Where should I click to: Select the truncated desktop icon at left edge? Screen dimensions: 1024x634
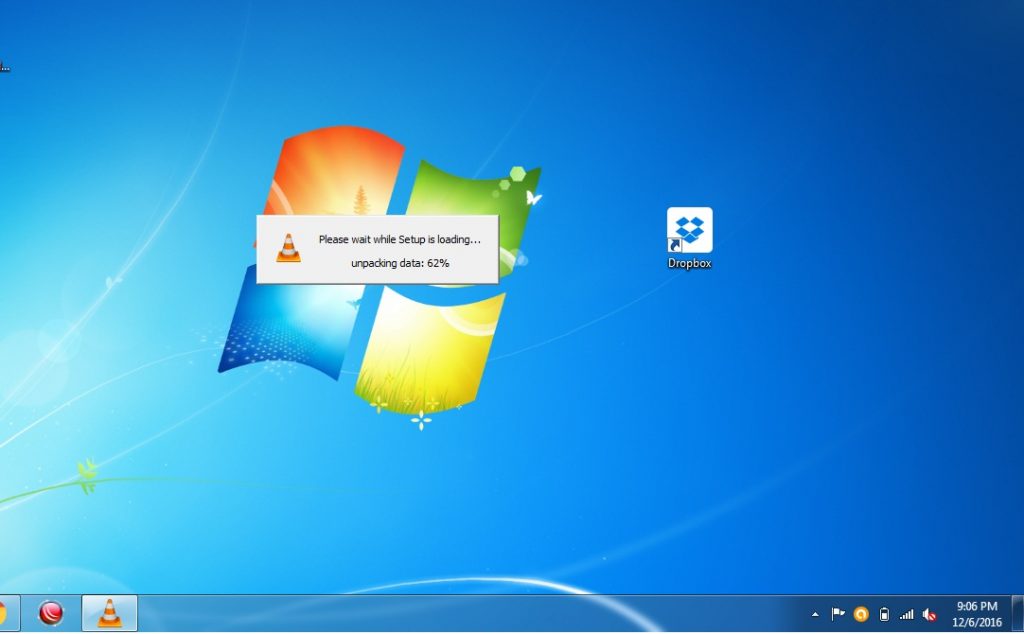pos(4,67)
